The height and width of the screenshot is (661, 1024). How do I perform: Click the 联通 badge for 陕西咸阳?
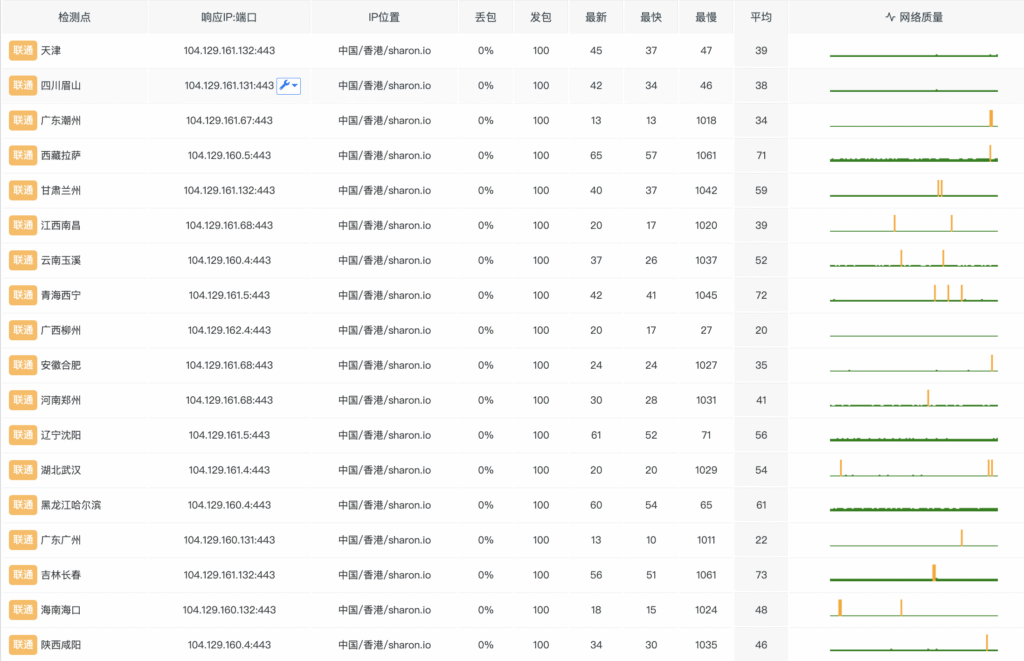tap(22, 645)
